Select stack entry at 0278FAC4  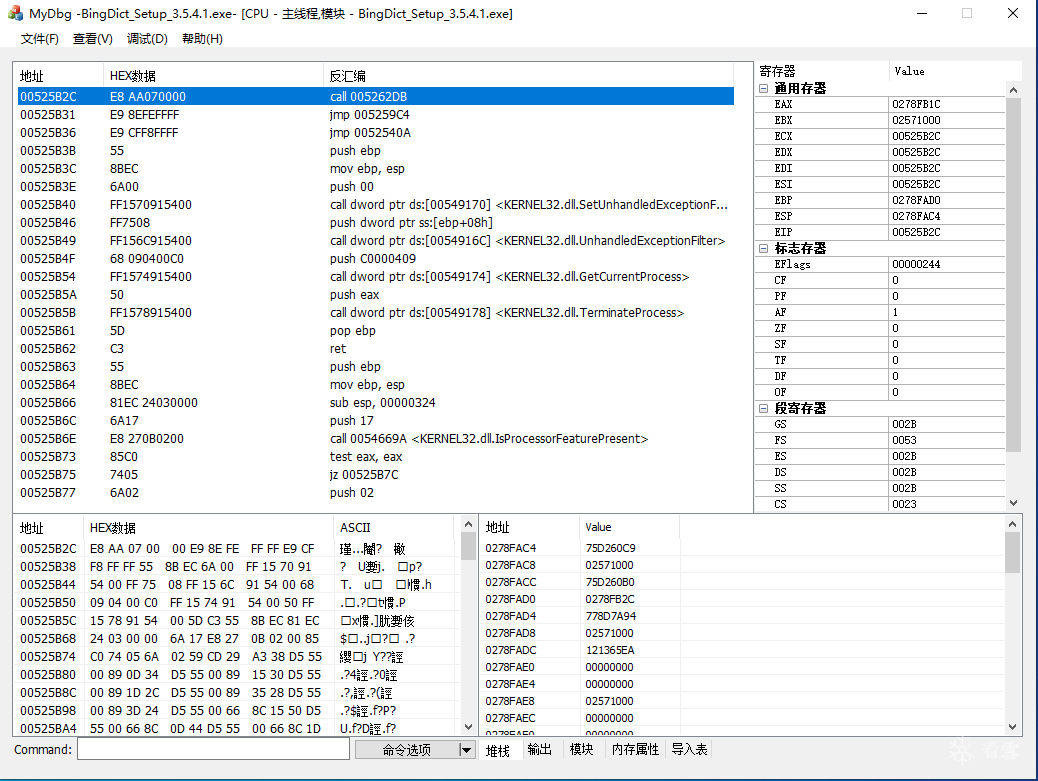[x=741, y=548]
